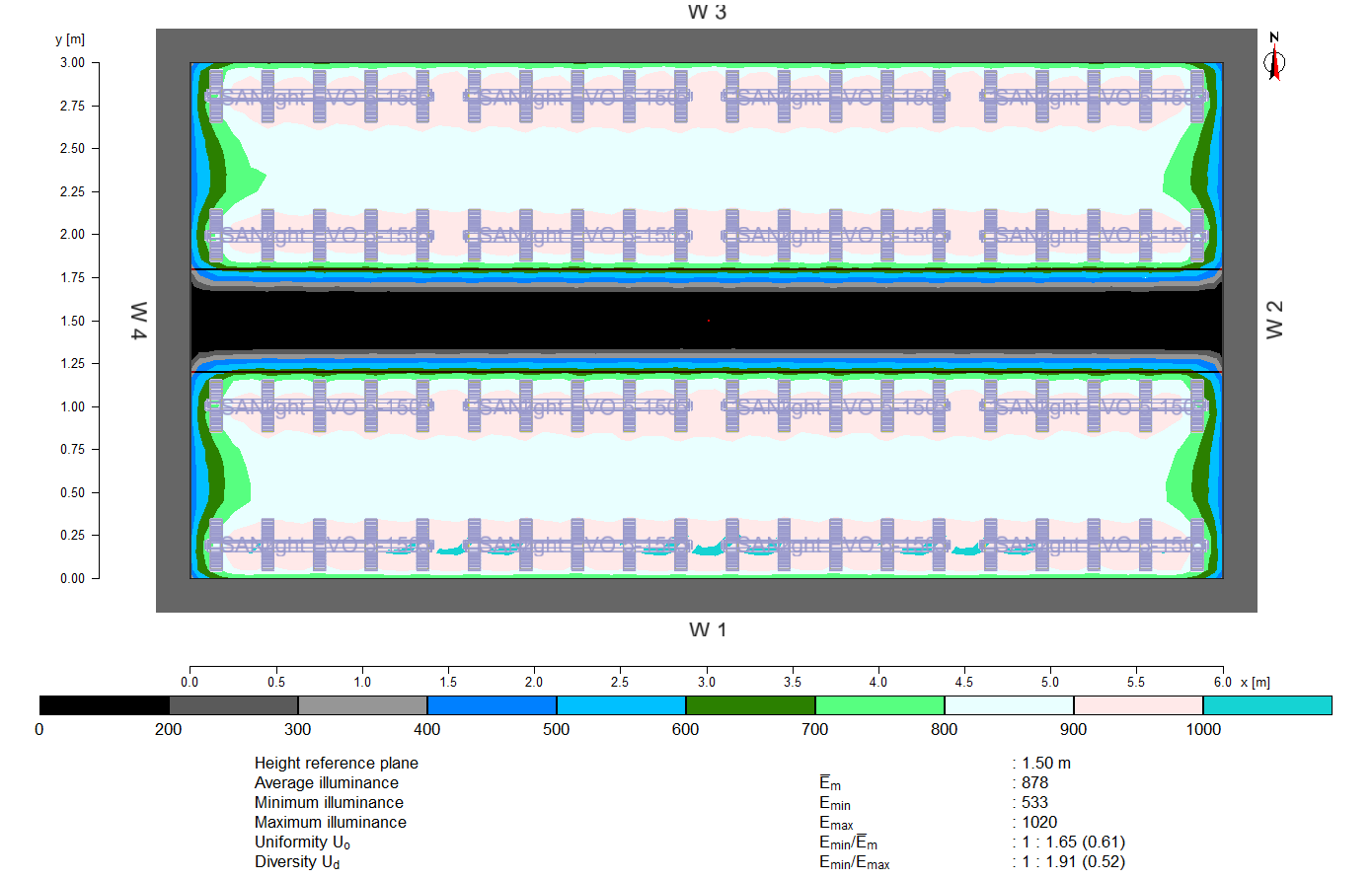Select the Average illuminance label
The width and height of the screenshot is (1372, 880).
(x=327, y=782)
